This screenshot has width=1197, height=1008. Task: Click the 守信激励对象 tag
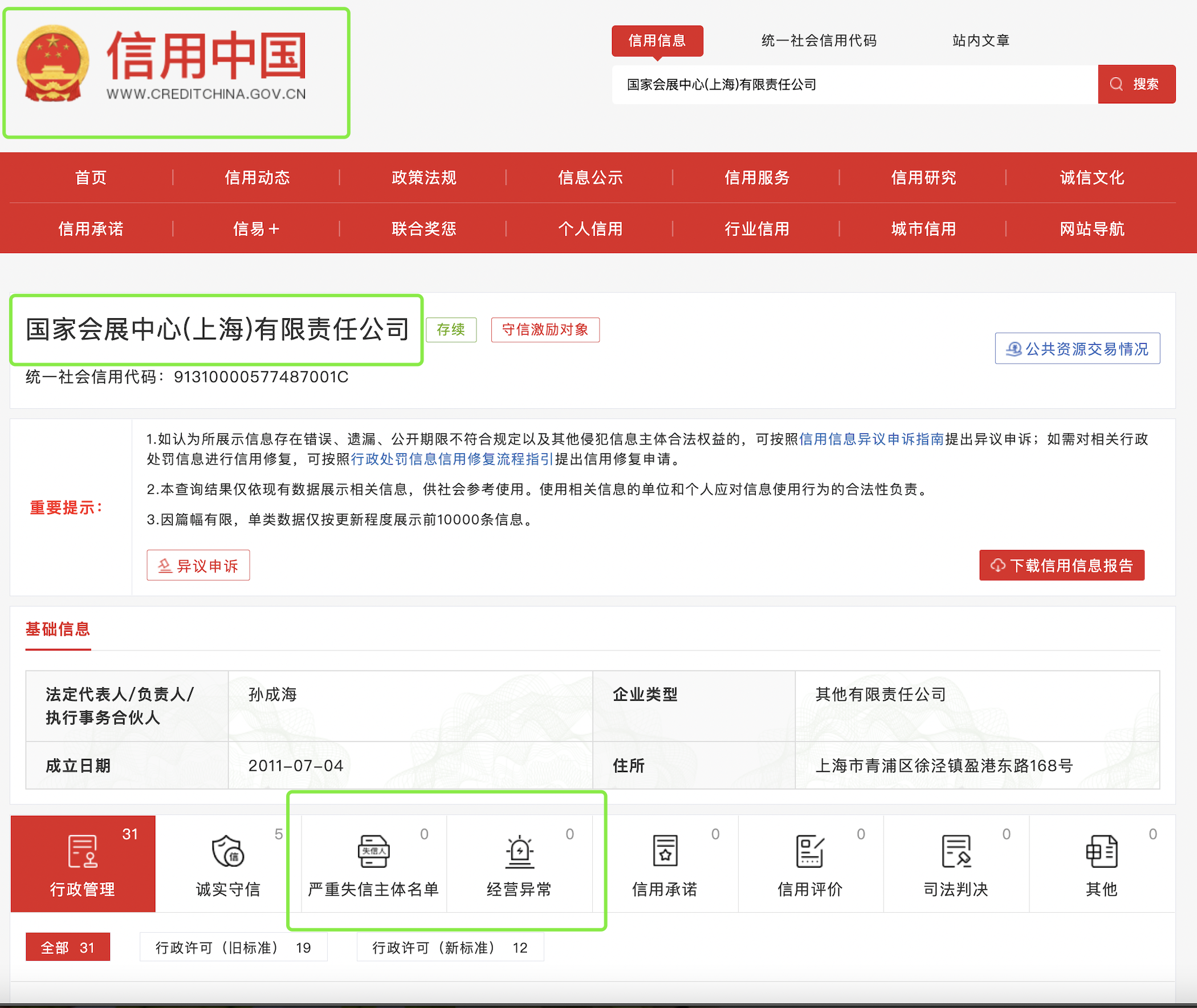point(545,330)
